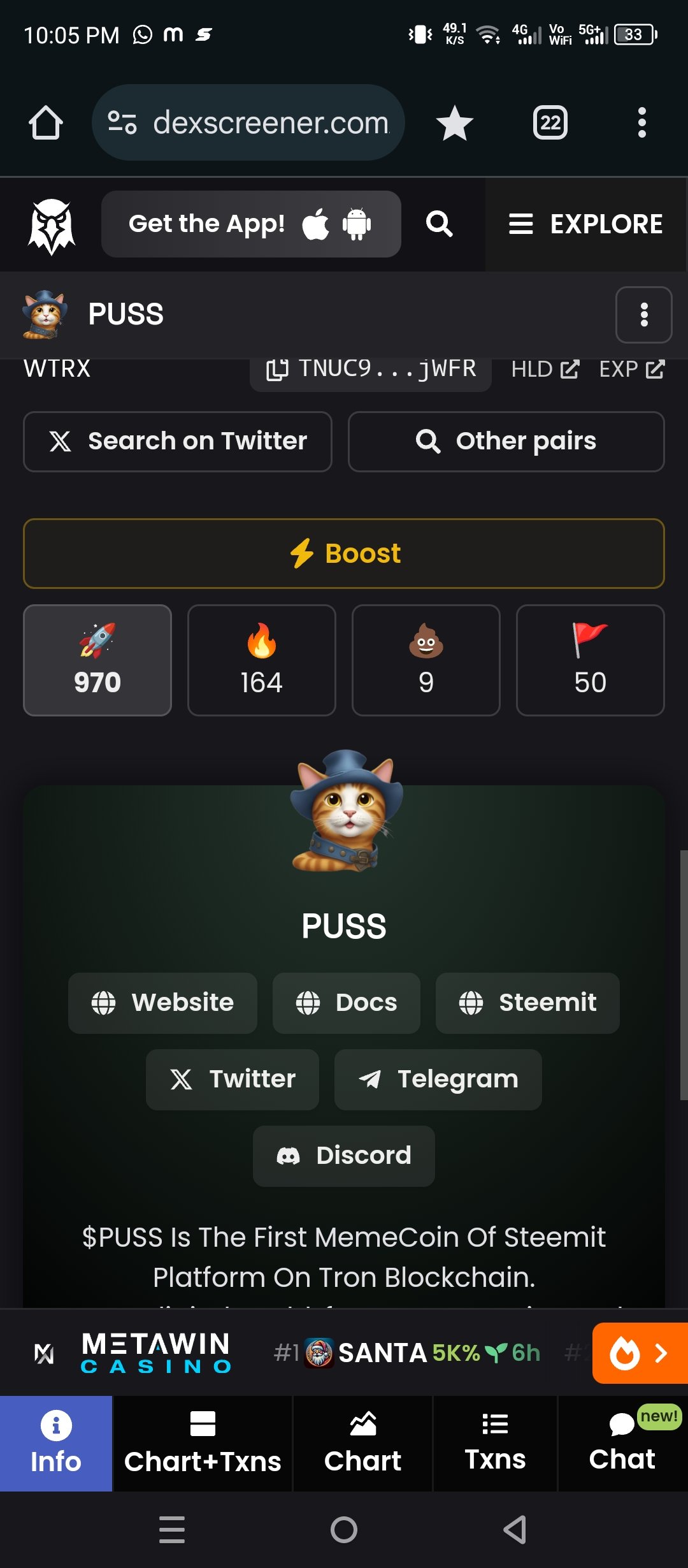Copy the TNUC9...jWFR contract address
Viewport: 688px width, 1568px height.
click(x=370, y=369)
